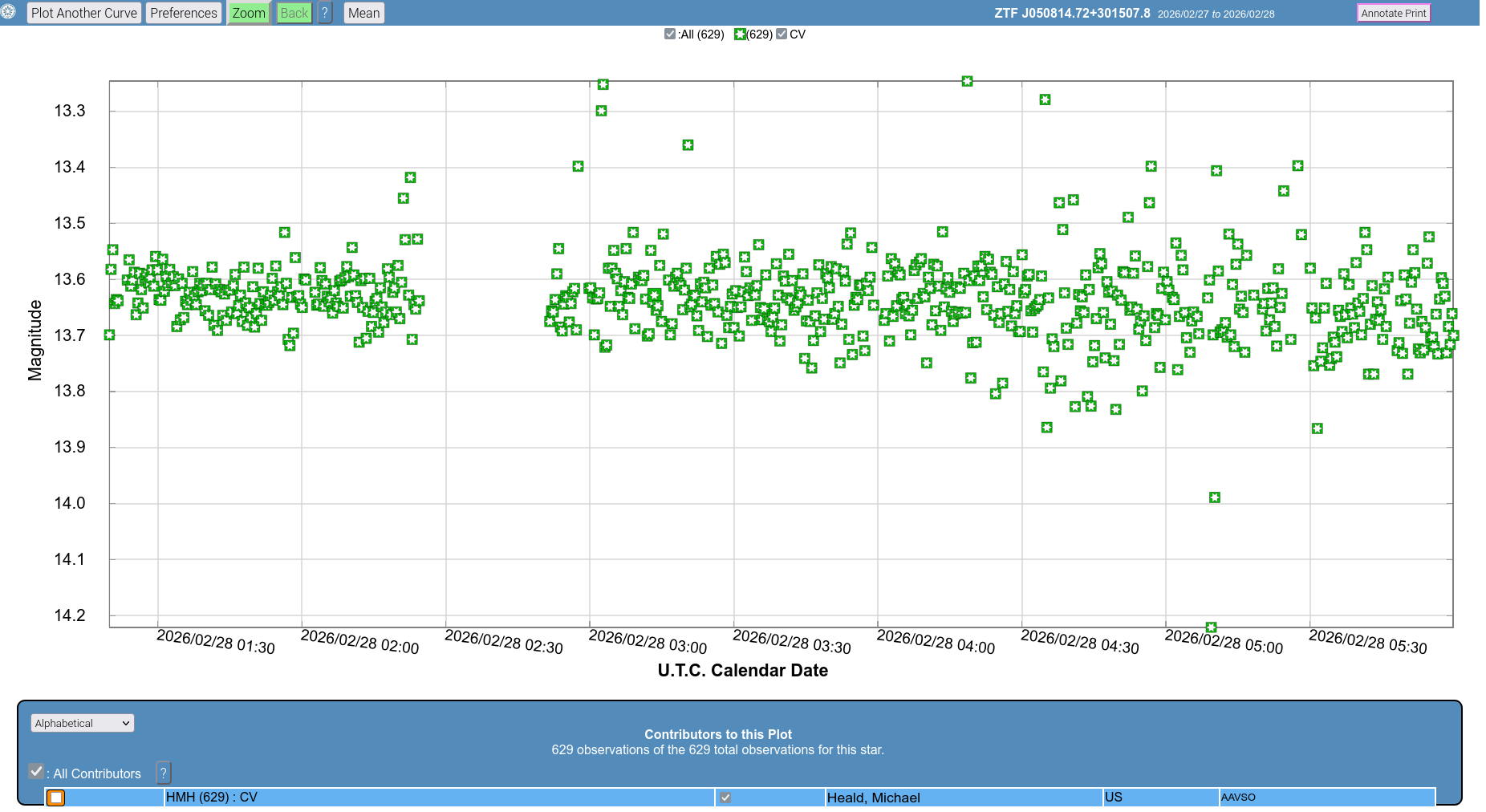Click the data point at magnitude 14.0
Image resolution: width=1486 pixels, height=812 pixels.
[x=1214, y=497]
